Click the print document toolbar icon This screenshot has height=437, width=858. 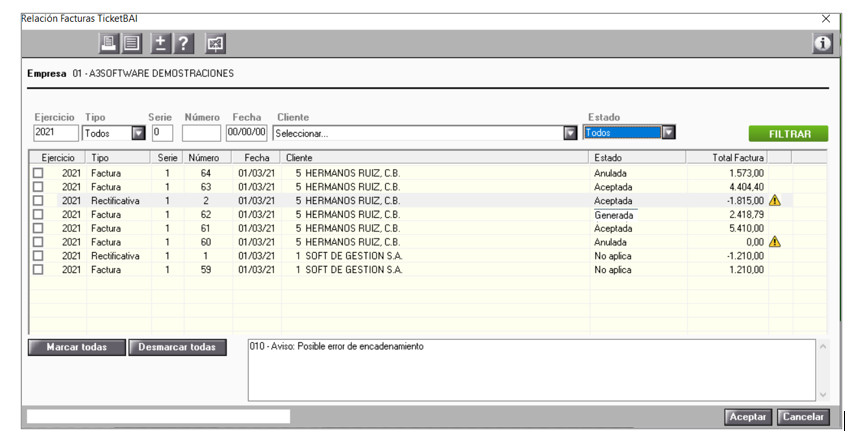(x=108, y=43)
